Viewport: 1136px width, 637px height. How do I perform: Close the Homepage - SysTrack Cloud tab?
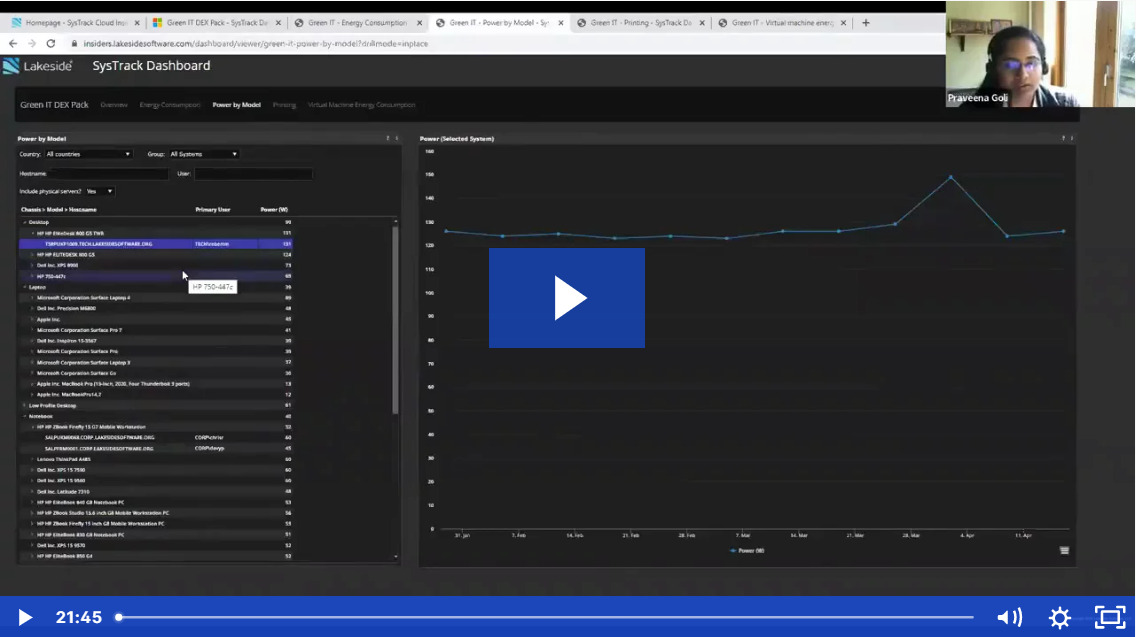137,23
